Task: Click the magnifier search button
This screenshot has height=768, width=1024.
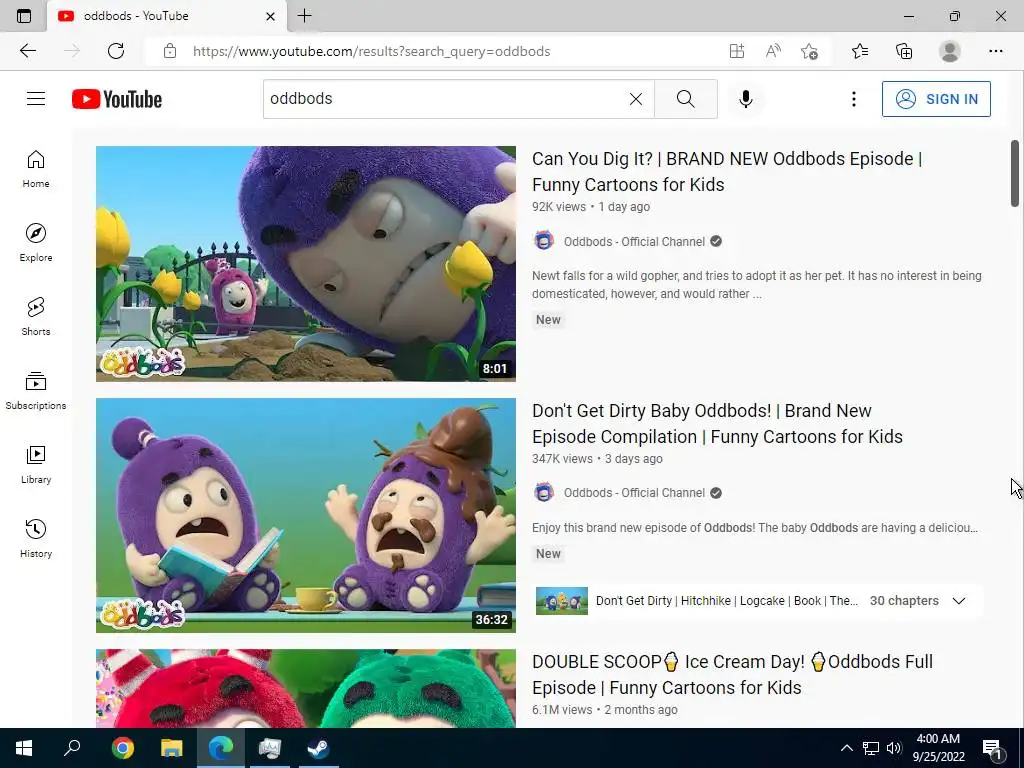Action: tap(686, 99)
